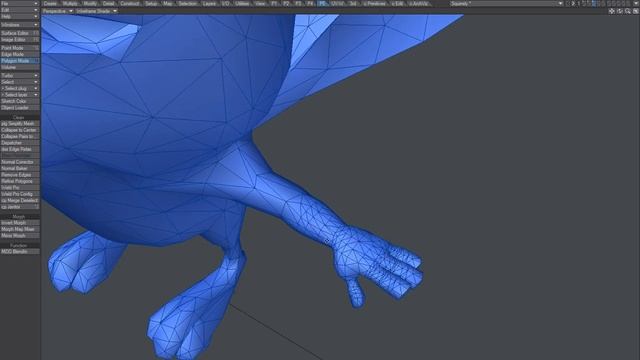Viewport: 640px width, 360px height.
Task: Open the Wireframe Shade display dropdown
Action: [96, 11]
